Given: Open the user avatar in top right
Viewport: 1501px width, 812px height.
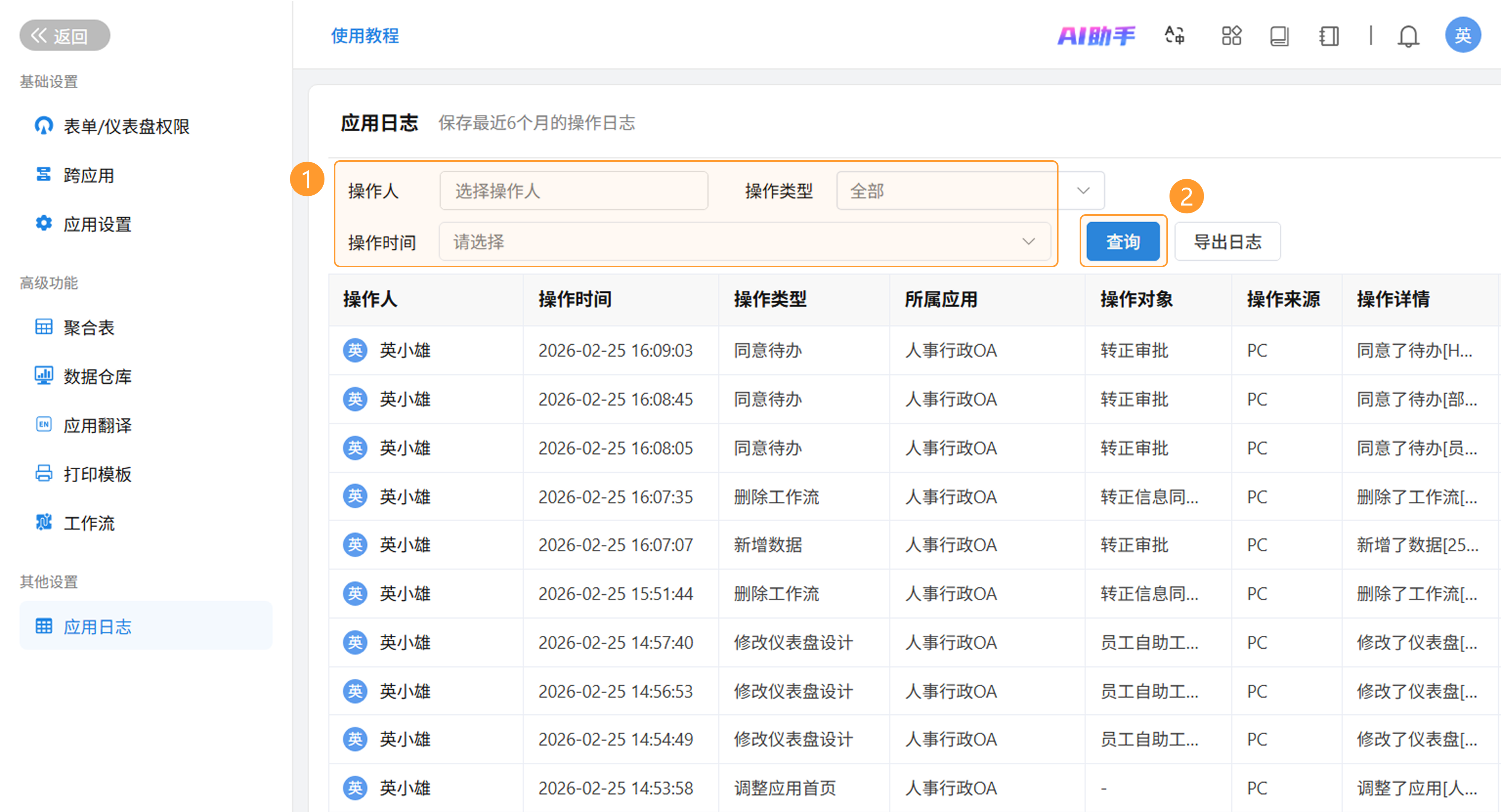Looking at the screenshot, I should [1462, 36].
